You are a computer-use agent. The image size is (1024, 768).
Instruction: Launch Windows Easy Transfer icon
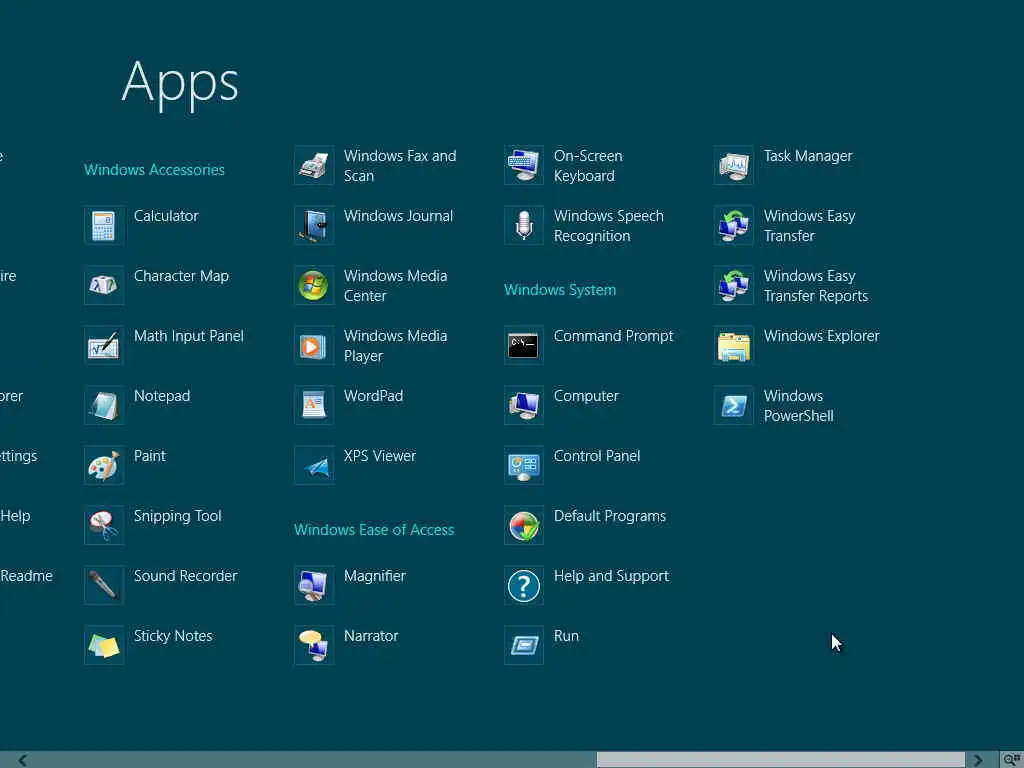tap(734, 225)
